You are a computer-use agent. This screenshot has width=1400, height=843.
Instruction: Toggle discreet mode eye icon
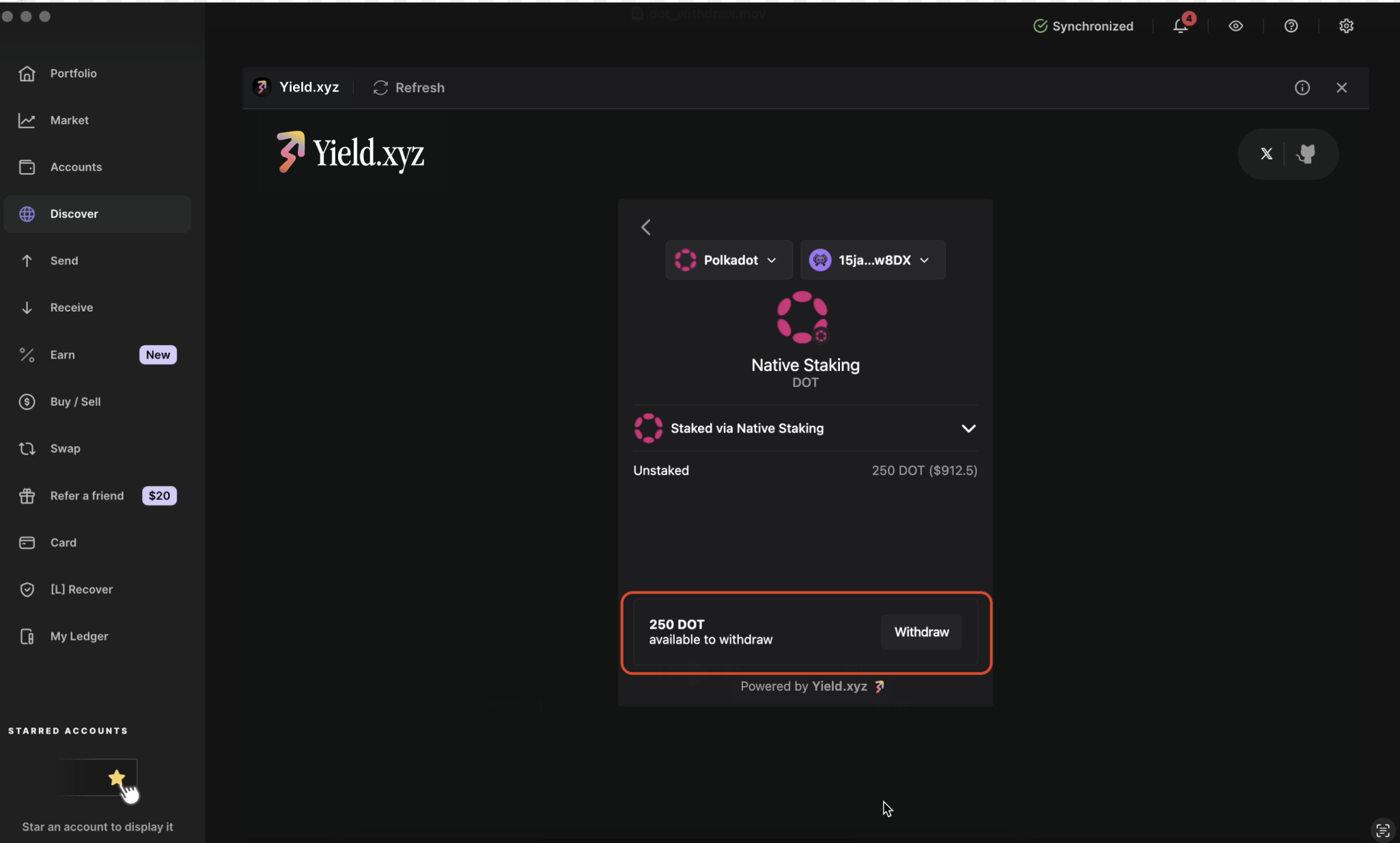[1235, 26]
